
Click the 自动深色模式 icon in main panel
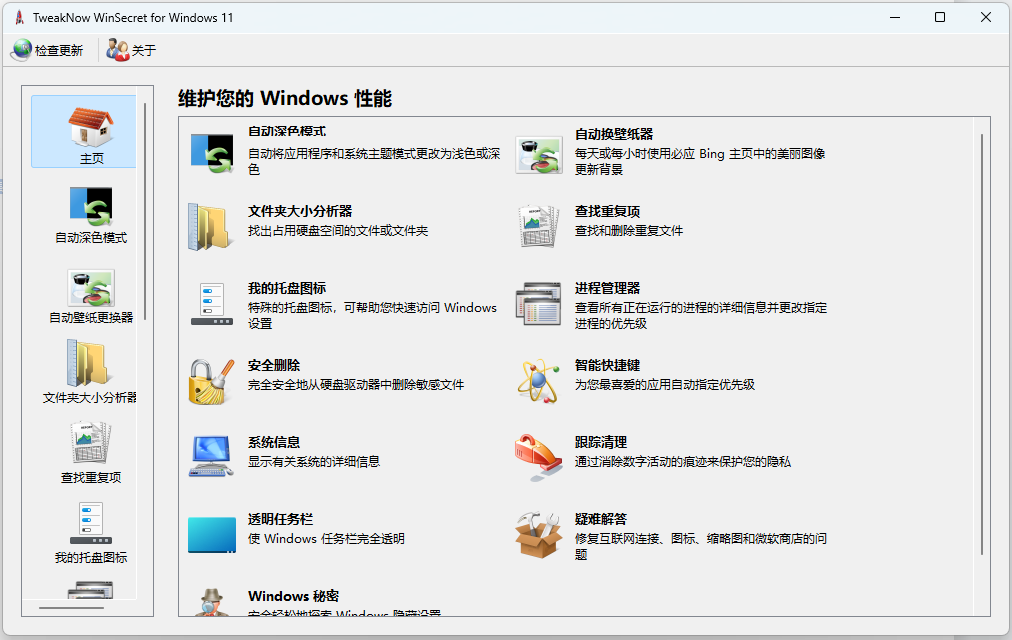[212, 154]
